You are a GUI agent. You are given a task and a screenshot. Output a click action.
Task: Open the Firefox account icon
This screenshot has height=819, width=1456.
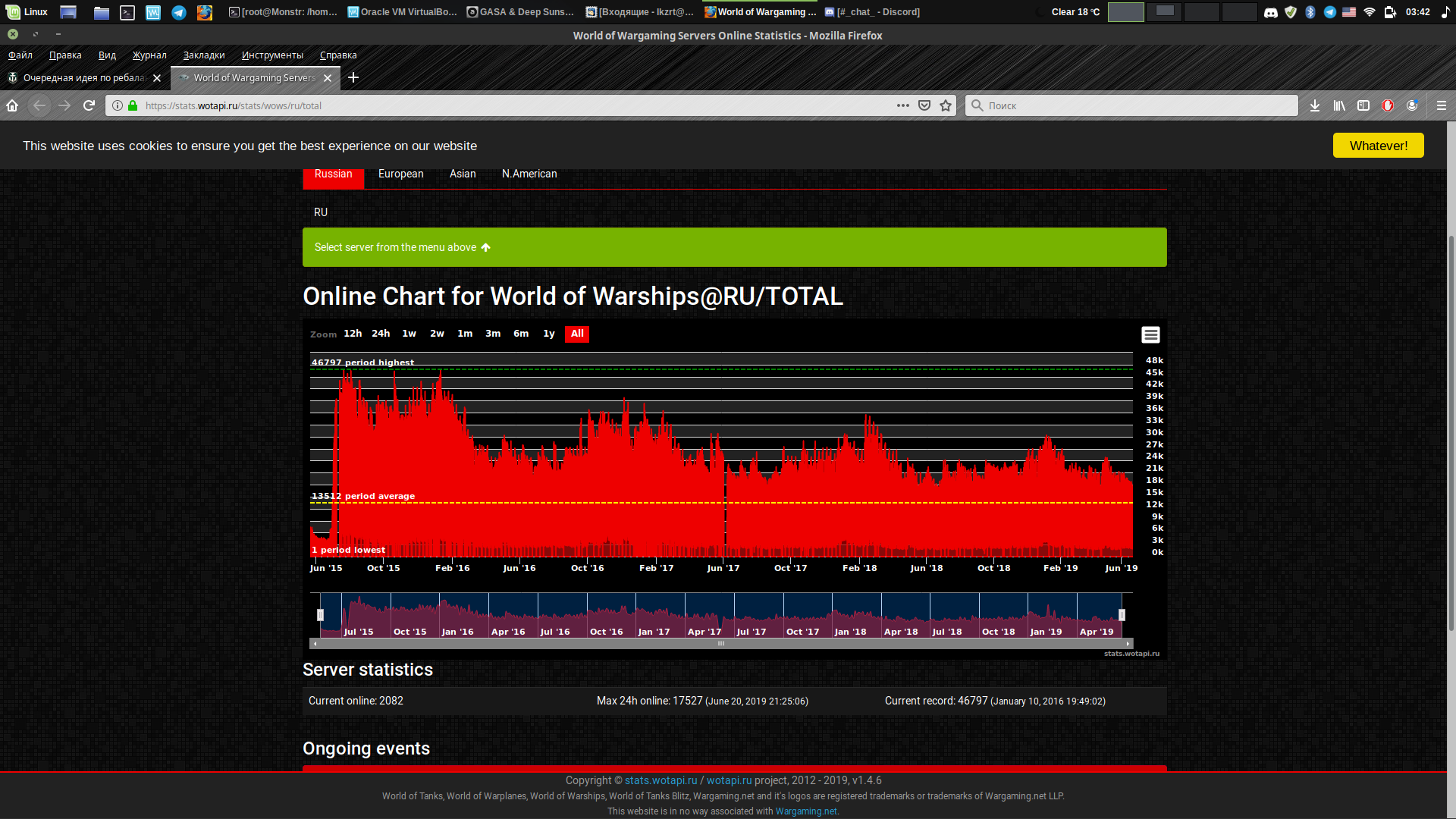point(1412,105)
